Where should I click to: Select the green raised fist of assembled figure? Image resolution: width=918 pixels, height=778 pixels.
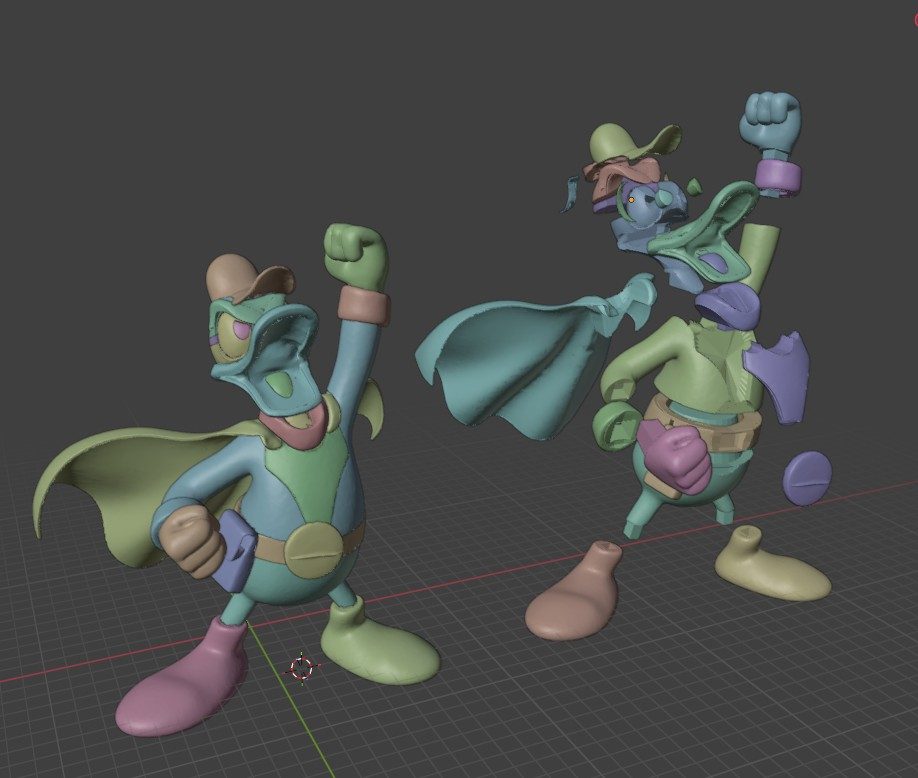coord(357,255)
